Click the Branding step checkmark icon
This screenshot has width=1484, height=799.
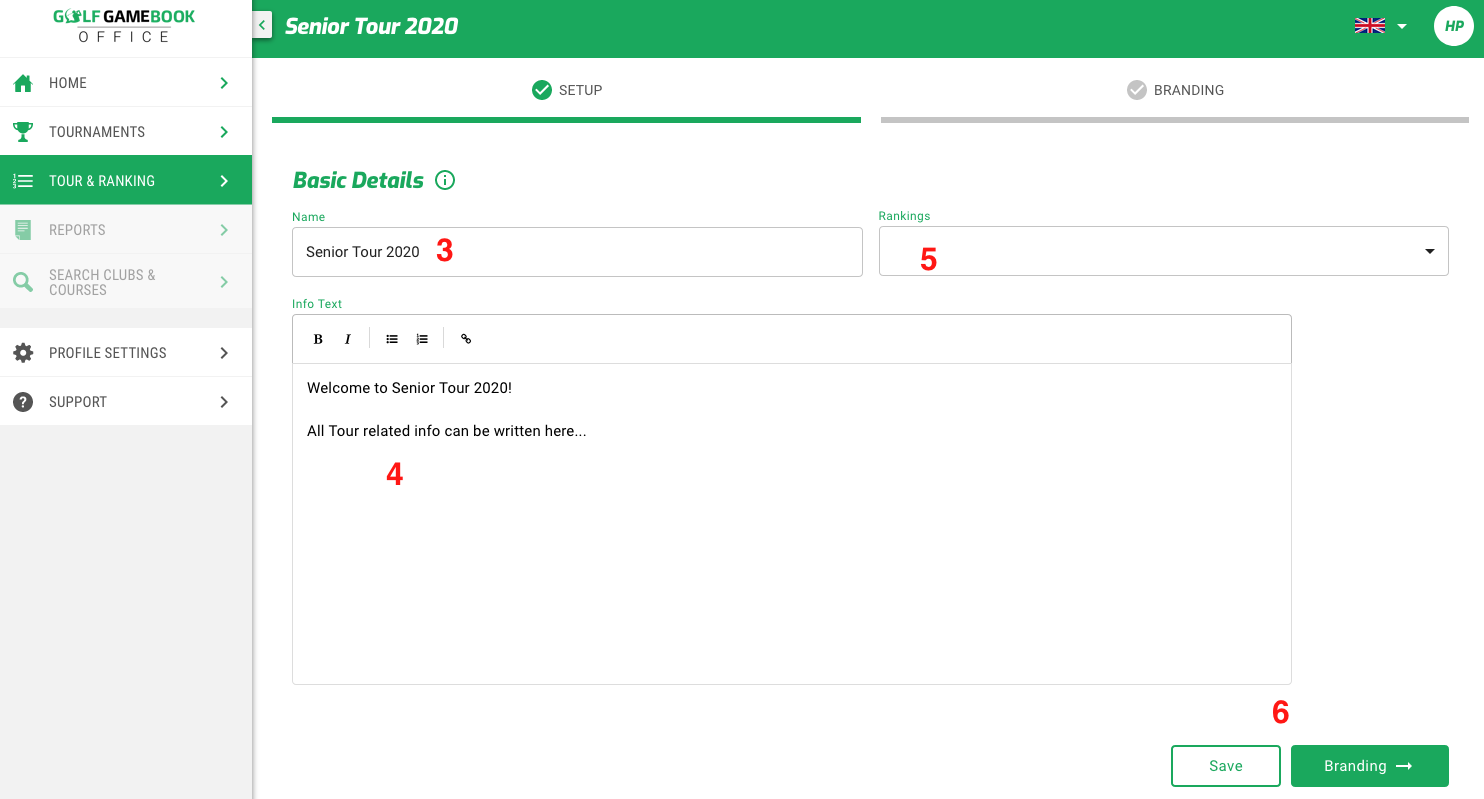click(1137, 90)
